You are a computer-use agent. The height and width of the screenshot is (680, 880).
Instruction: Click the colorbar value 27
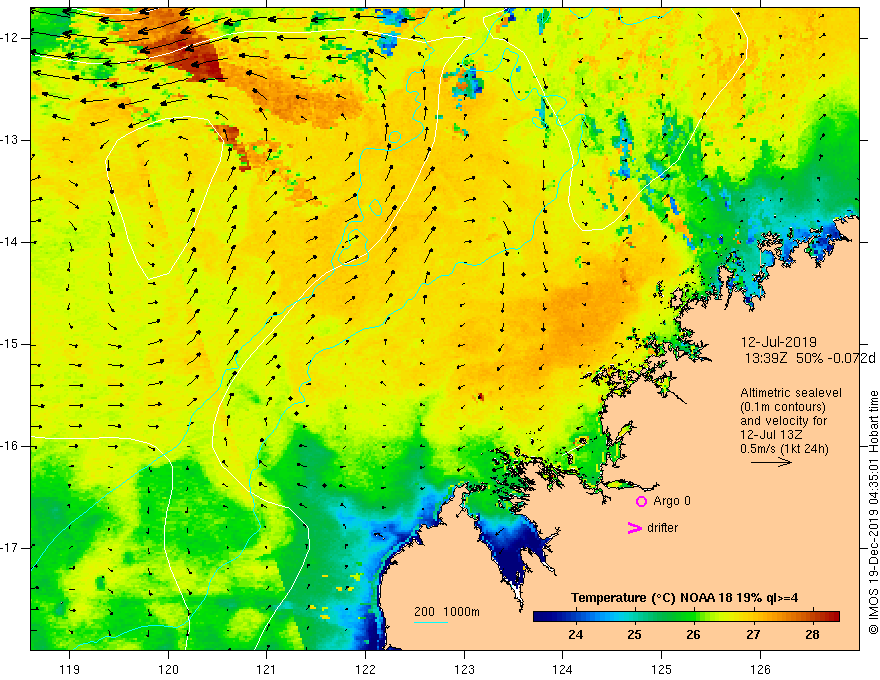[753, 635]
